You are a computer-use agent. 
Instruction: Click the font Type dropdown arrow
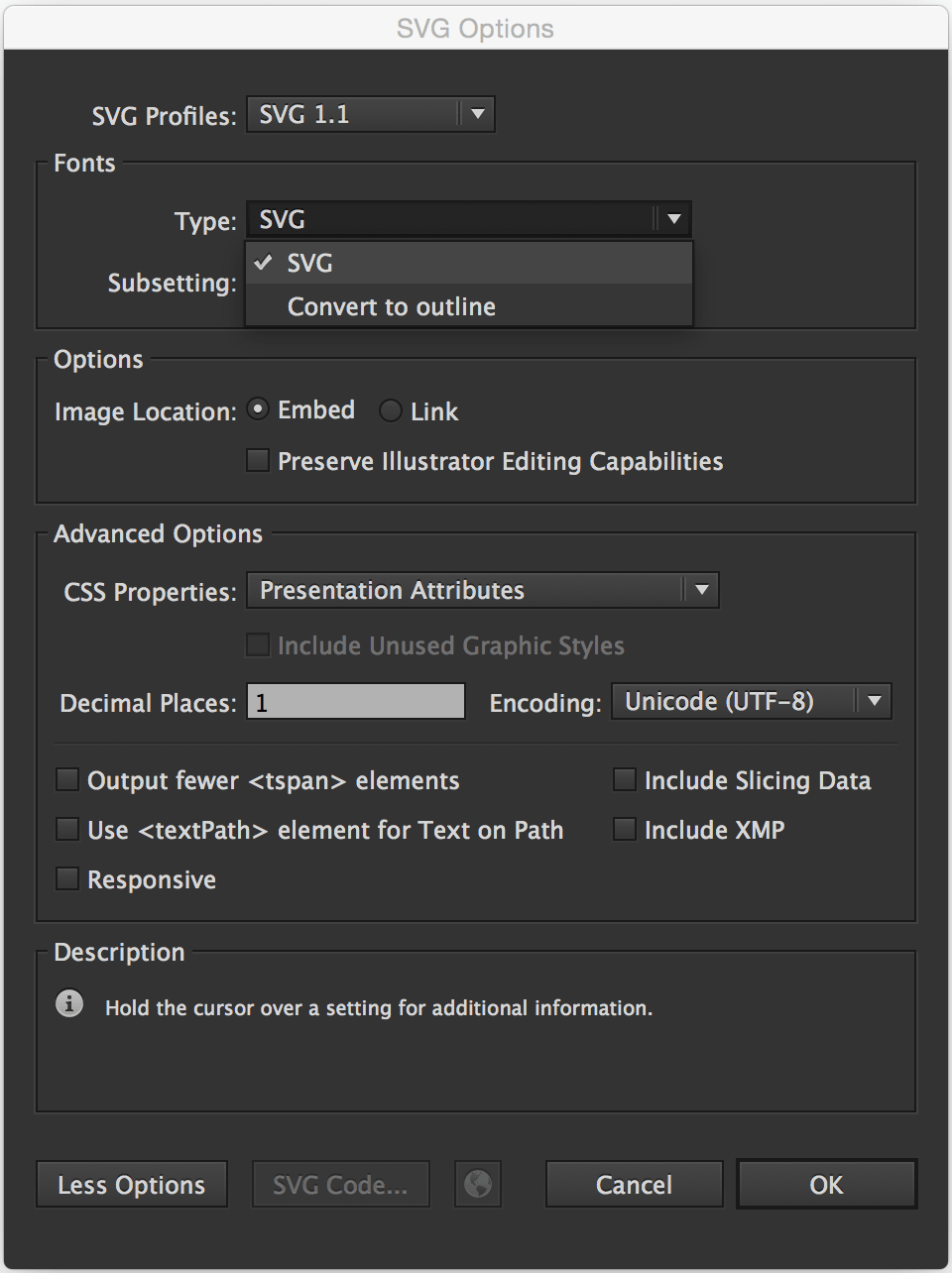tap(673, 219)
